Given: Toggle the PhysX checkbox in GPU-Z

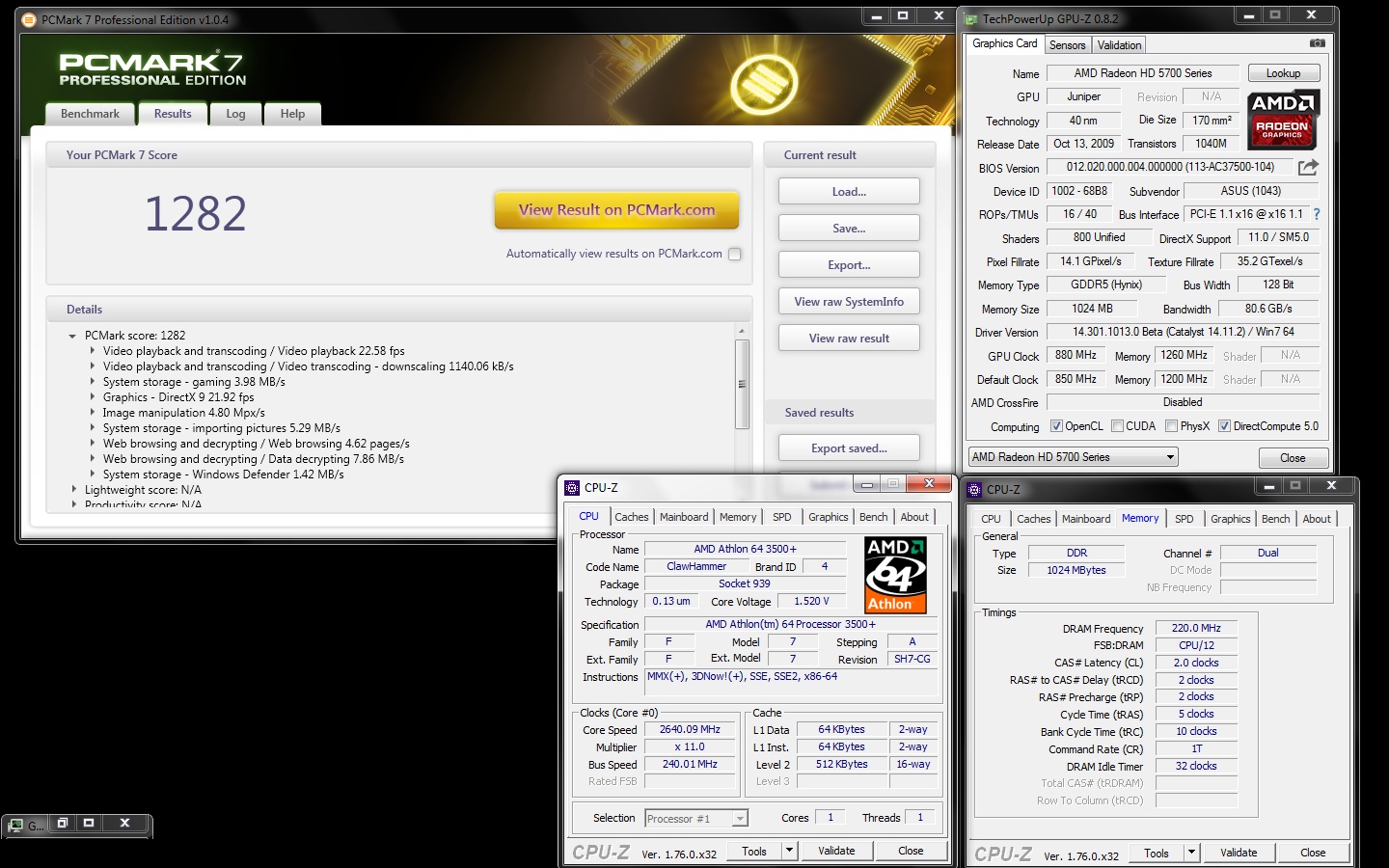Looking at the screenshot, I should [x=1171, y=426].
